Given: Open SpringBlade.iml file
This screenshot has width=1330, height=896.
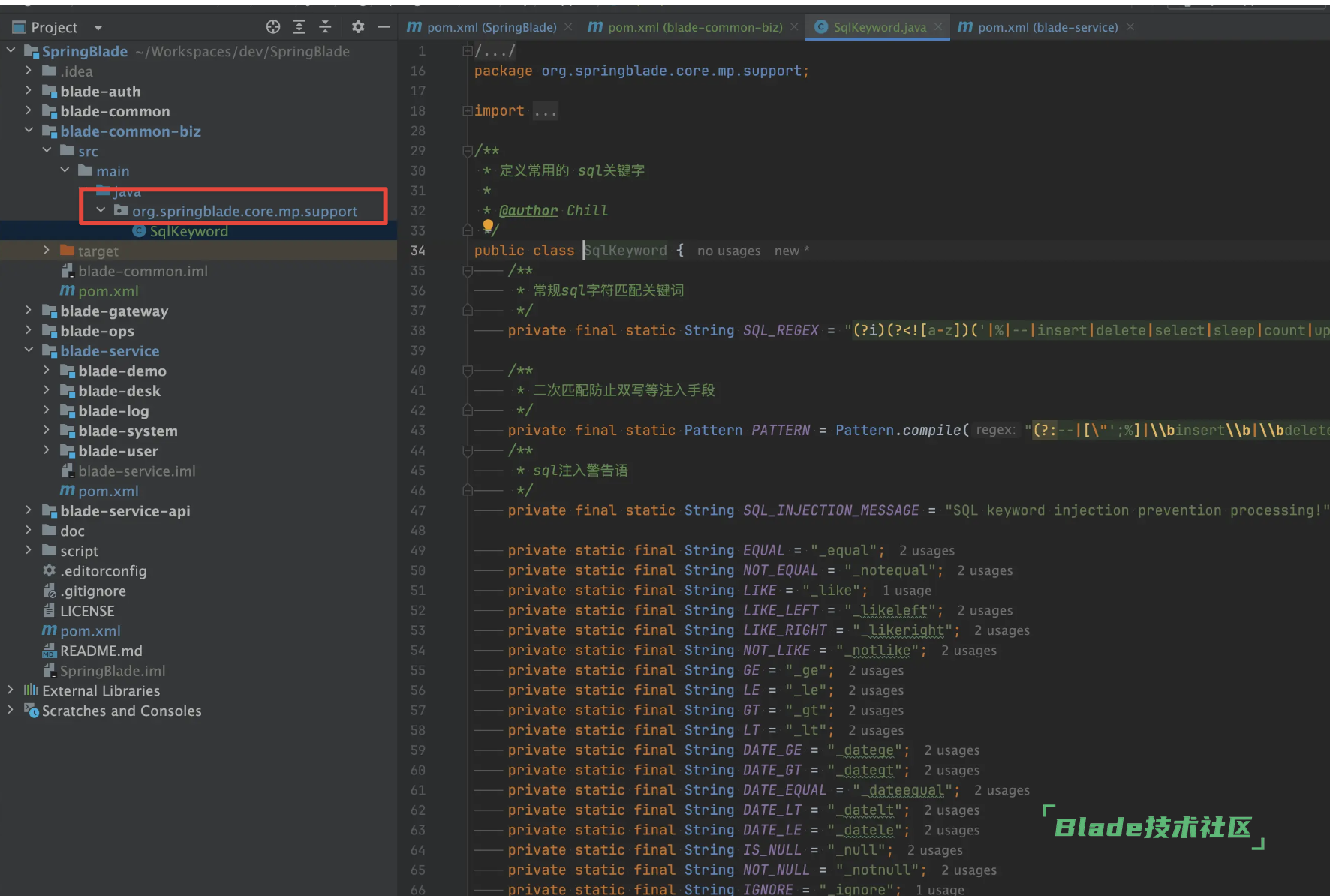Looking at the screenshot, I should [113, 671].
